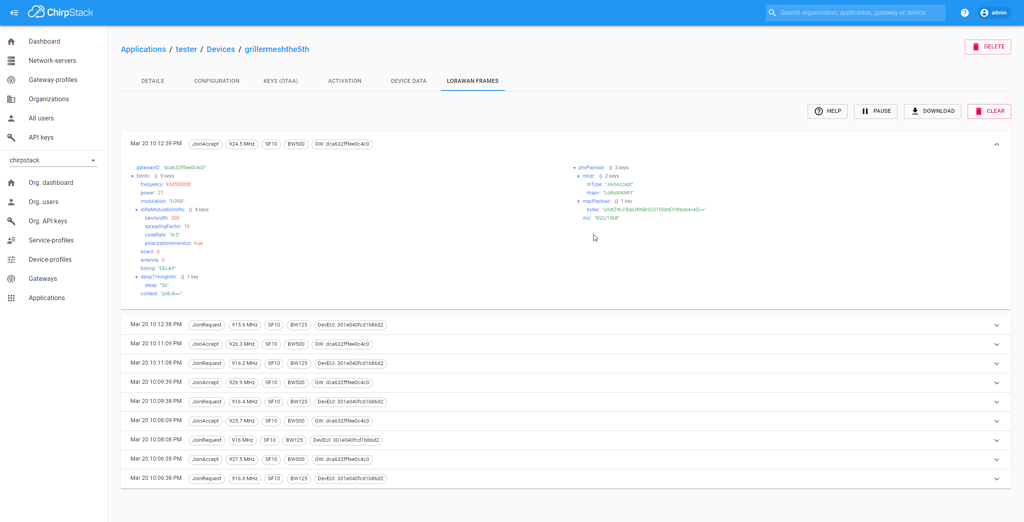1024x522 pixels.
Task: Collapse sidebar with the menu back icon
Action: [14, 12]
